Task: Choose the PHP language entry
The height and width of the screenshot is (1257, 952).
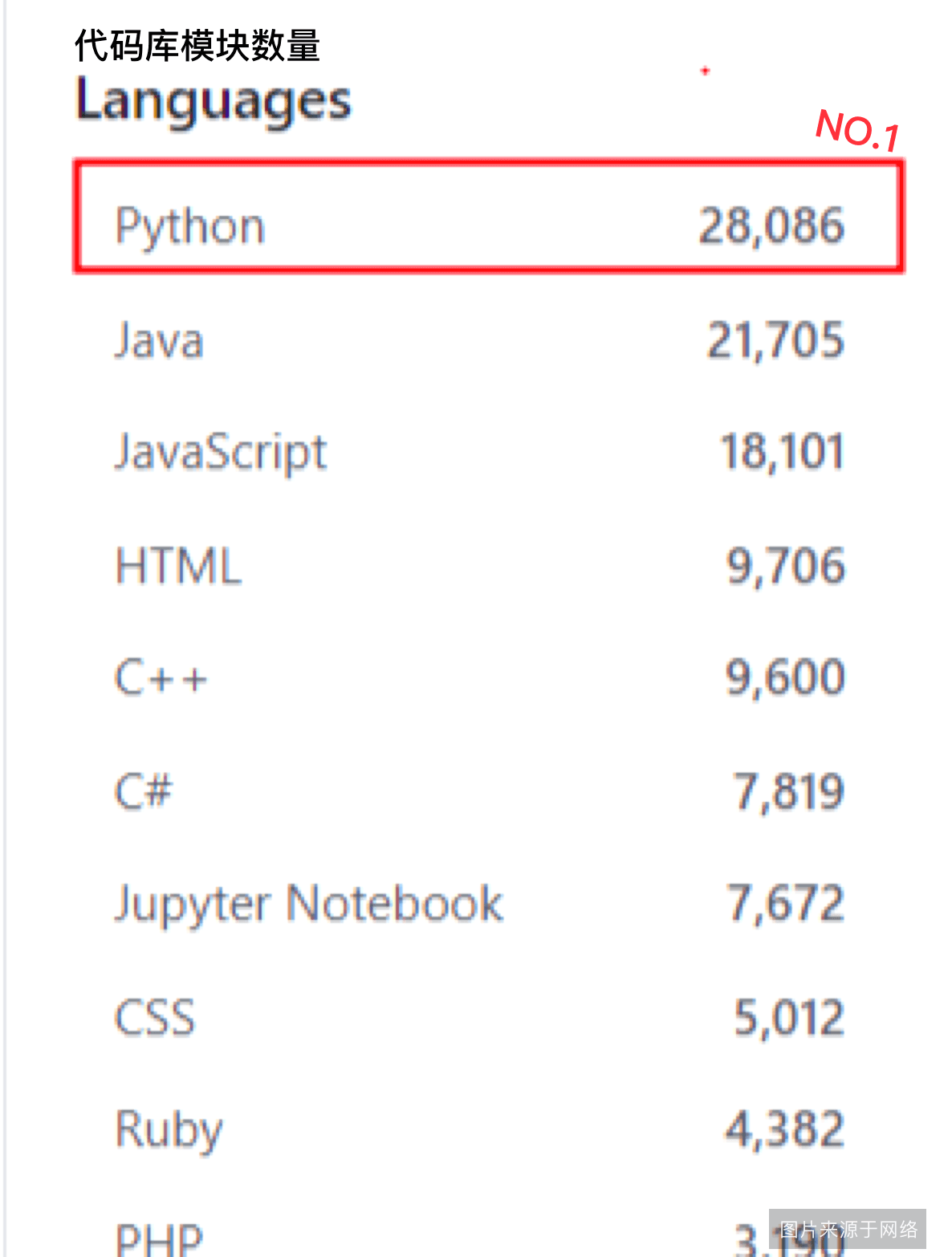Action: [x=159, y=1239]
